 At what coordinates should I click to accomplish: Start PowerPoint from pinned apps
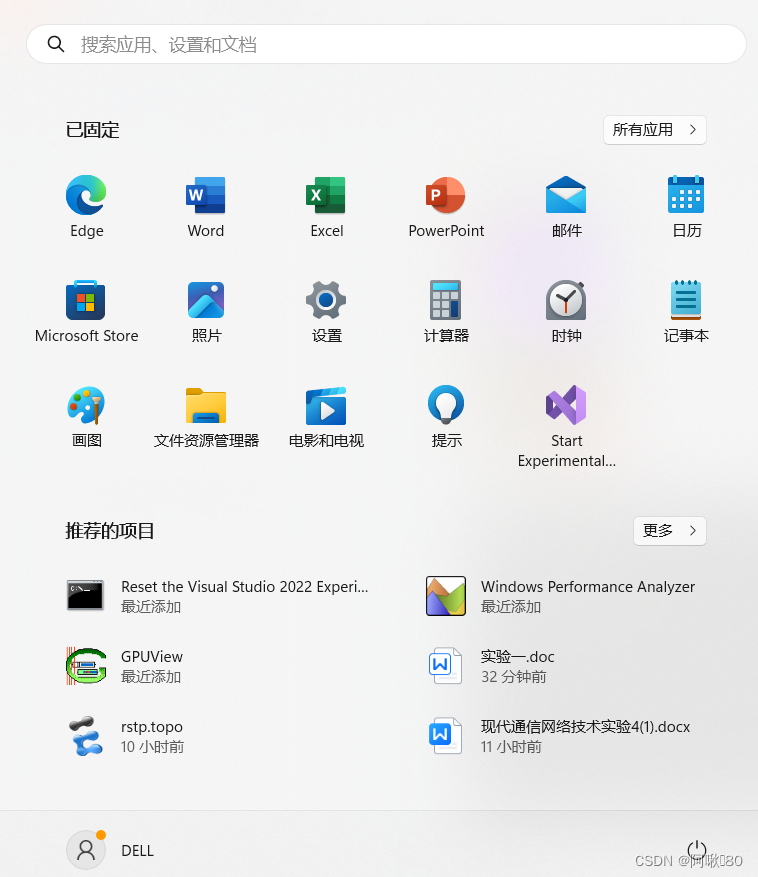point(446,195)
